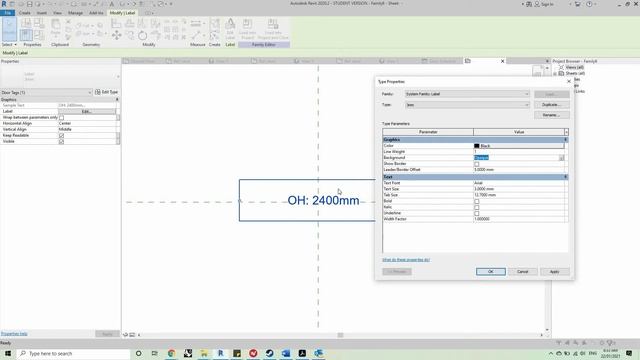Click the Text Size value field
The height and width of the screenshot is (360, 640).
coord(519,189)
